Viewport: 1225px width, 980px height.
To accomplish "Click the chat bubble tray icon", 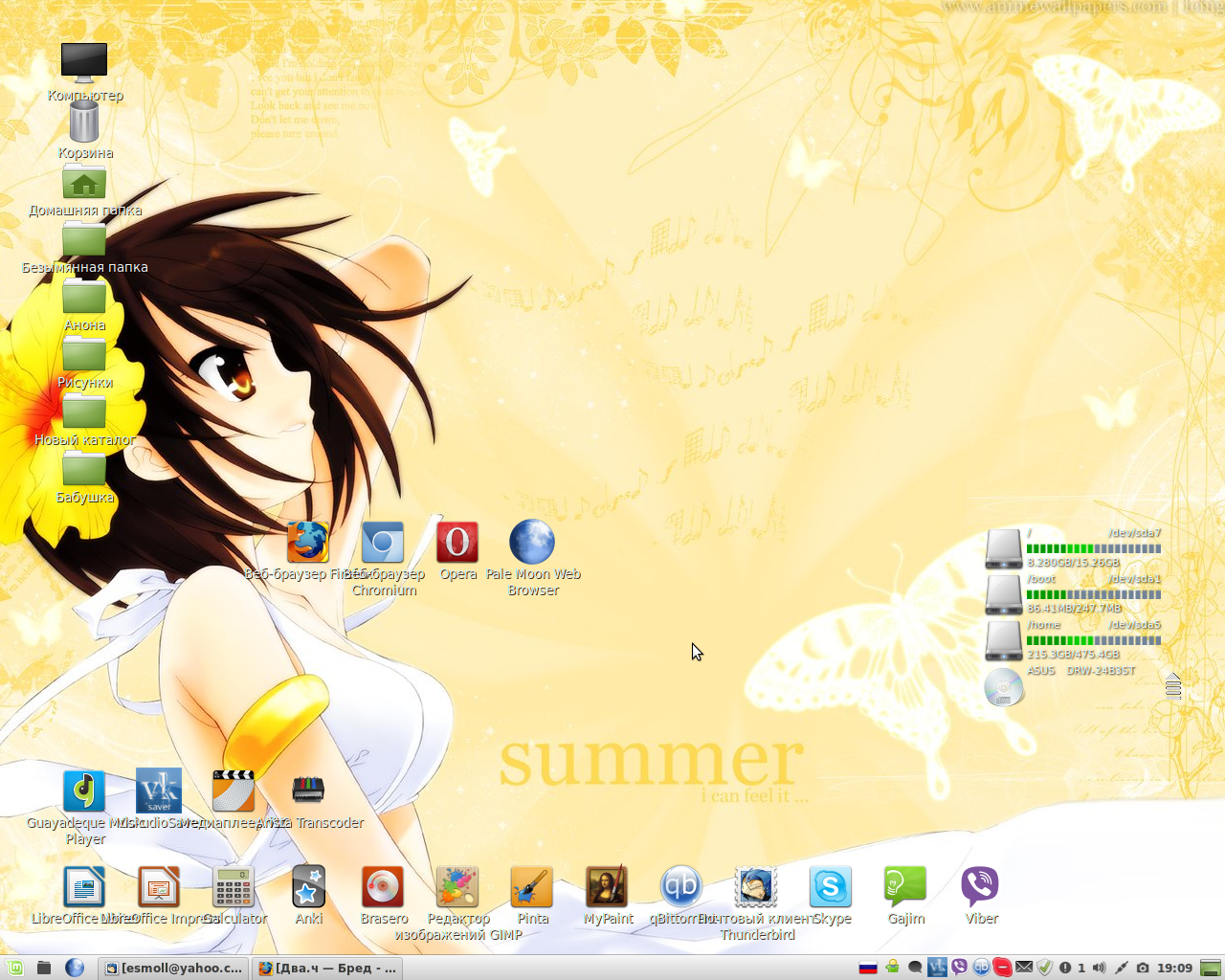I will (x=915, y=968).
